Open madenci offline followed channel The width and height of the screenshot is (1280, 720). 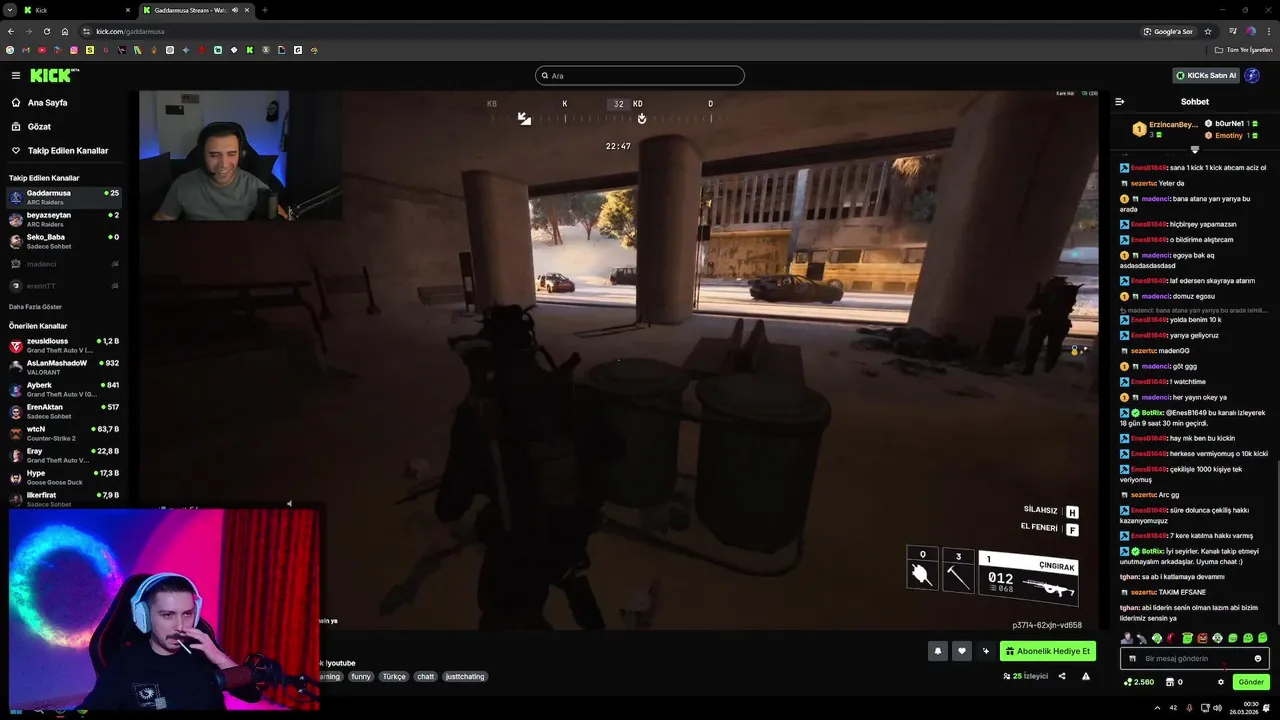click(64, 264)
